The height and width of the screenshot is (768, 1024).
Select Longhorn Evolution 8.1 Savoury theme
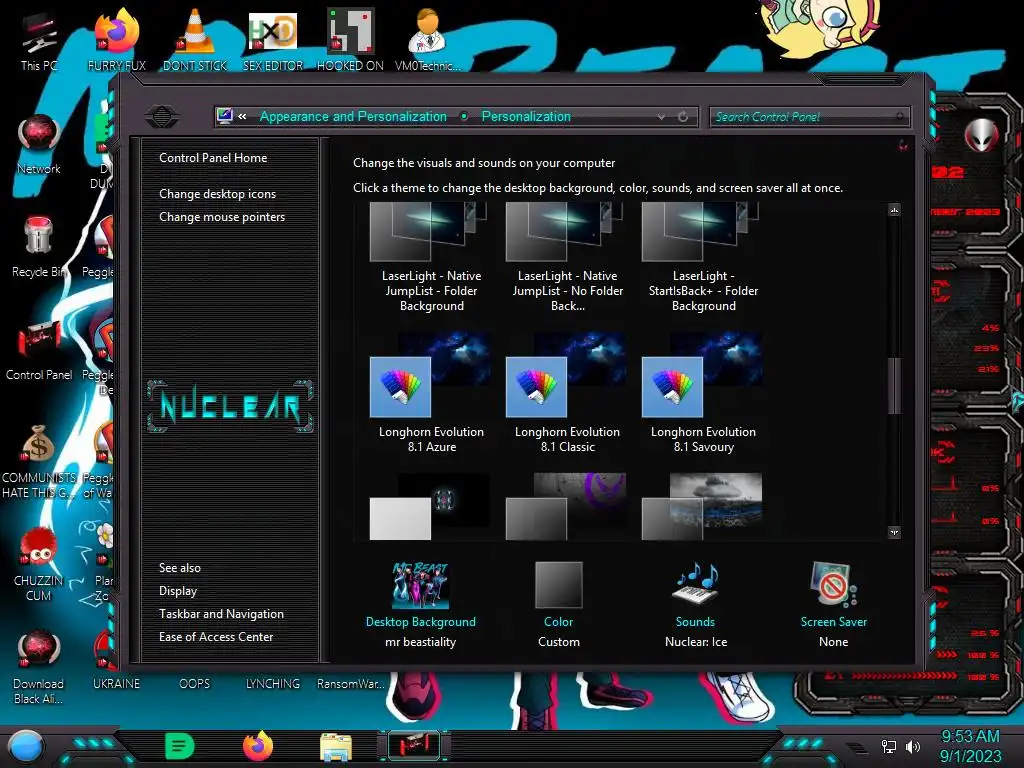point(703,394)
